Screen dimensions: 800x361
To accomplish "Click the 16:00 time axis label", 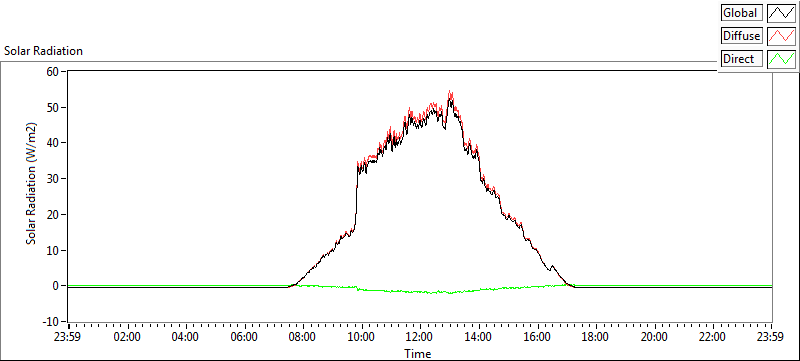I will [537, 337].
